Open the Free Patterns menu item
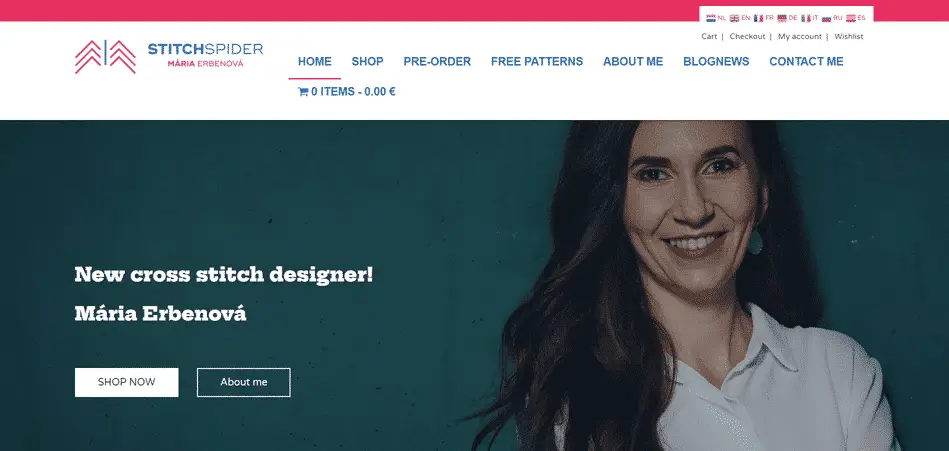The width and height of the screenshot is (949, 451). [x=537, y=62]
